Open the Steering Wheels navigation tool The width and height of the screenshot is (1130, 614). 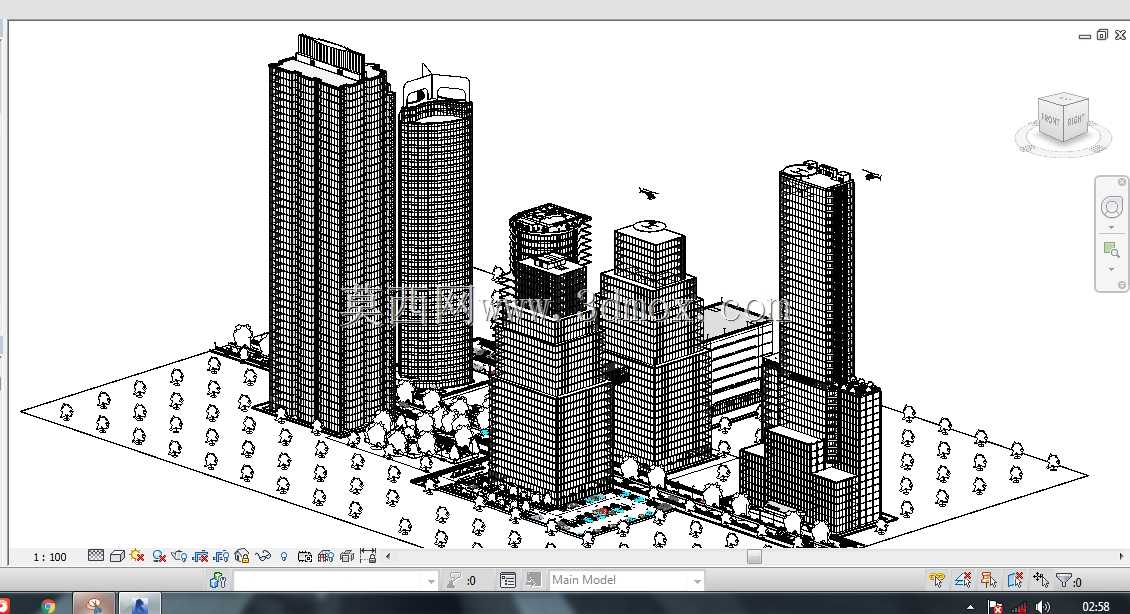pyautogui.click(x=1111, y=208)
